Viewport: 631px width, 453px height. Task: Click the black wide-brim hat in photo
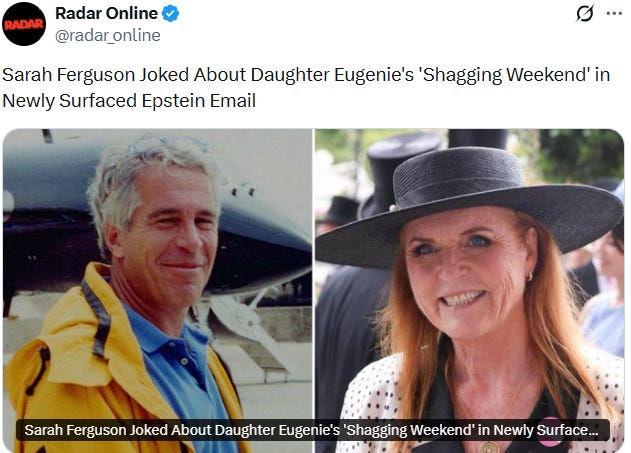469,207
